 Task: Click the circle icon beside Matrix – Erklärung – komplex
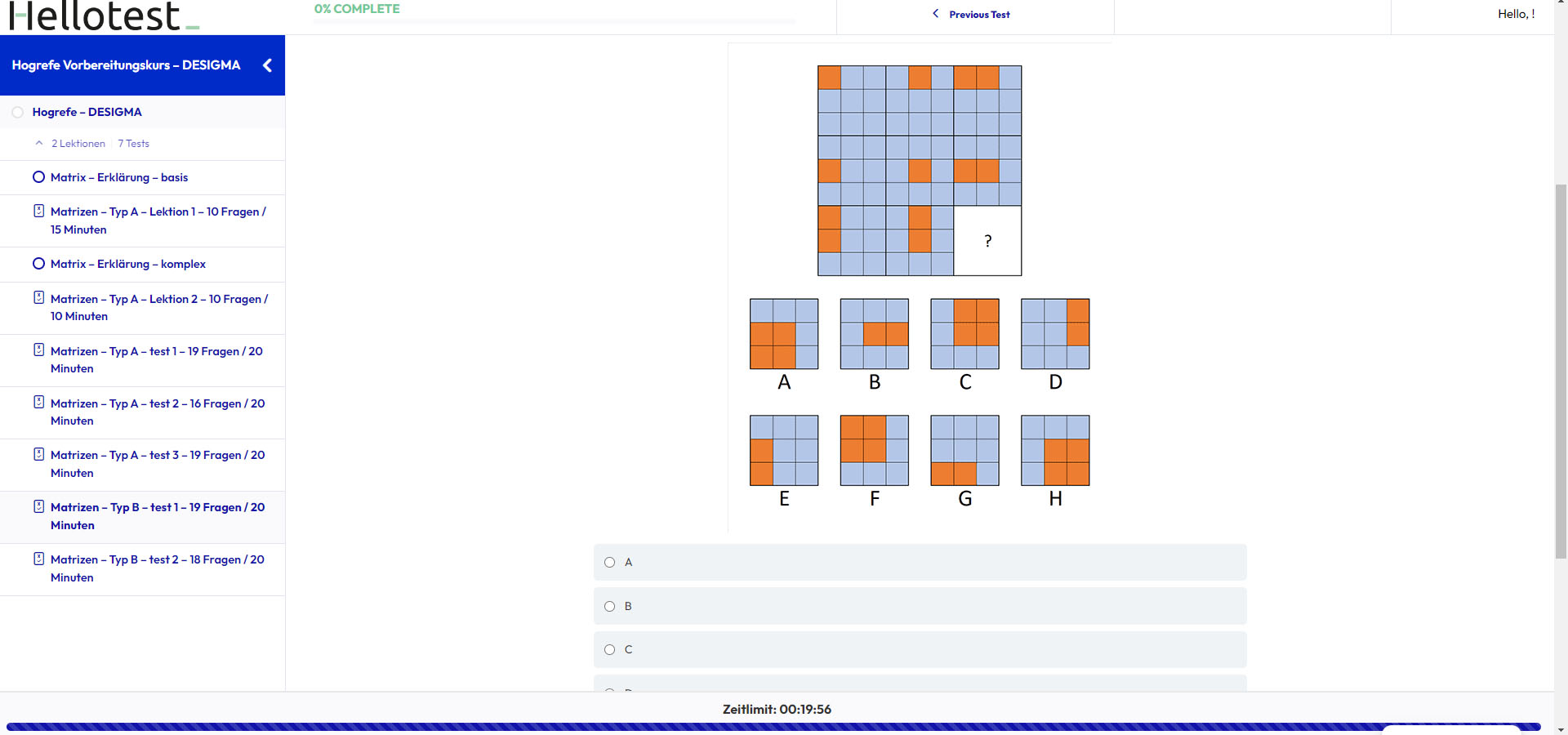(38, 264)
